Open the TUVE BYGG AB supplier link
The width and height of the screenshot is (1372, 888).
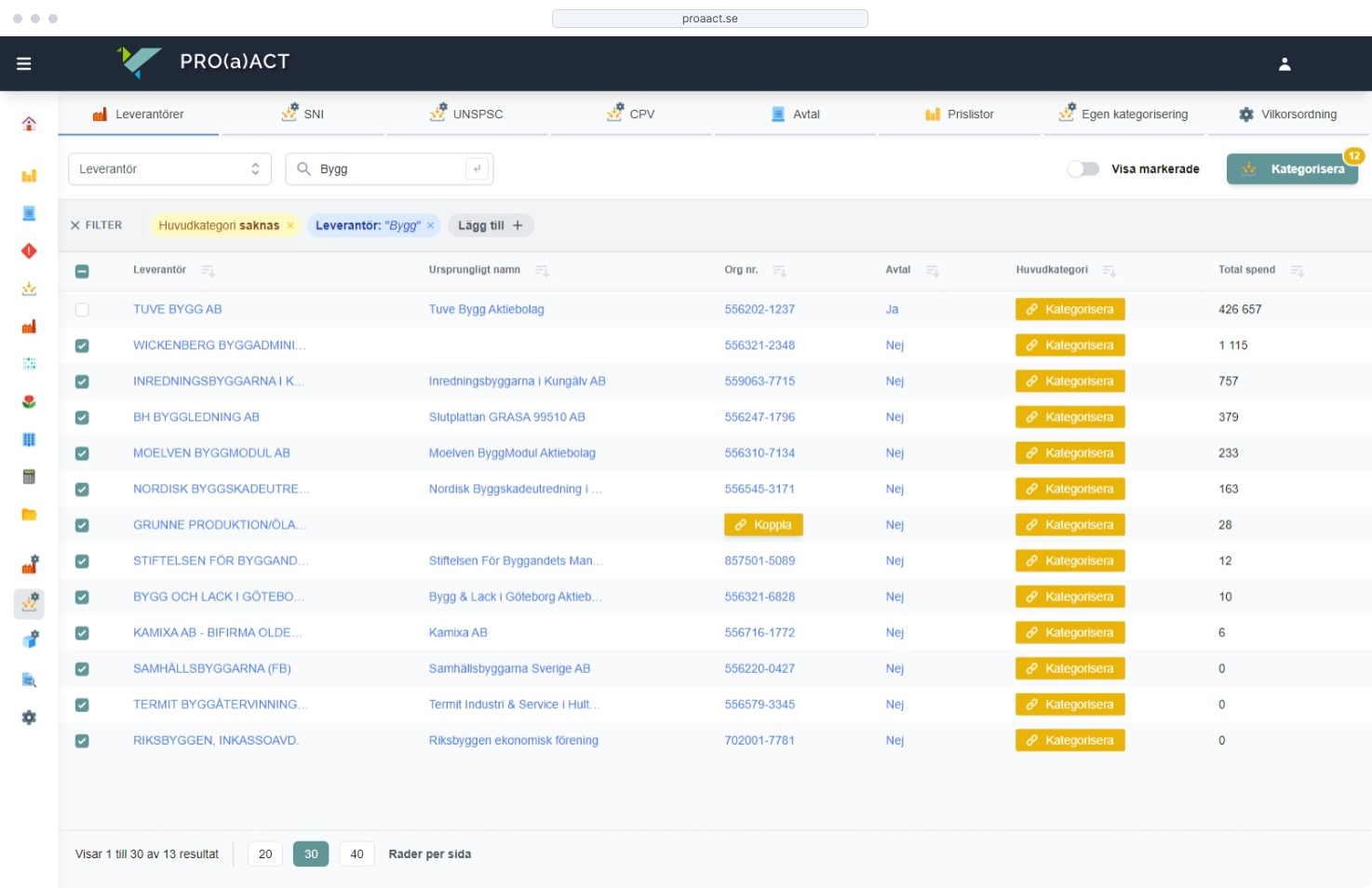(177, 309)
